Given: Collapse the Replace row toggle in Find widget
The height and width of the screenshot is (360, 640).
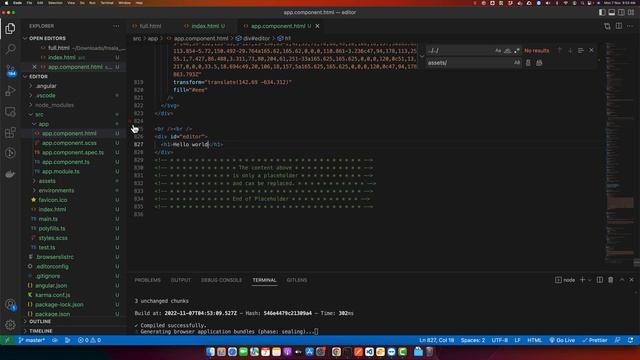Looking at the screenshot, I should pyautogui.click(x=422, y=56).
